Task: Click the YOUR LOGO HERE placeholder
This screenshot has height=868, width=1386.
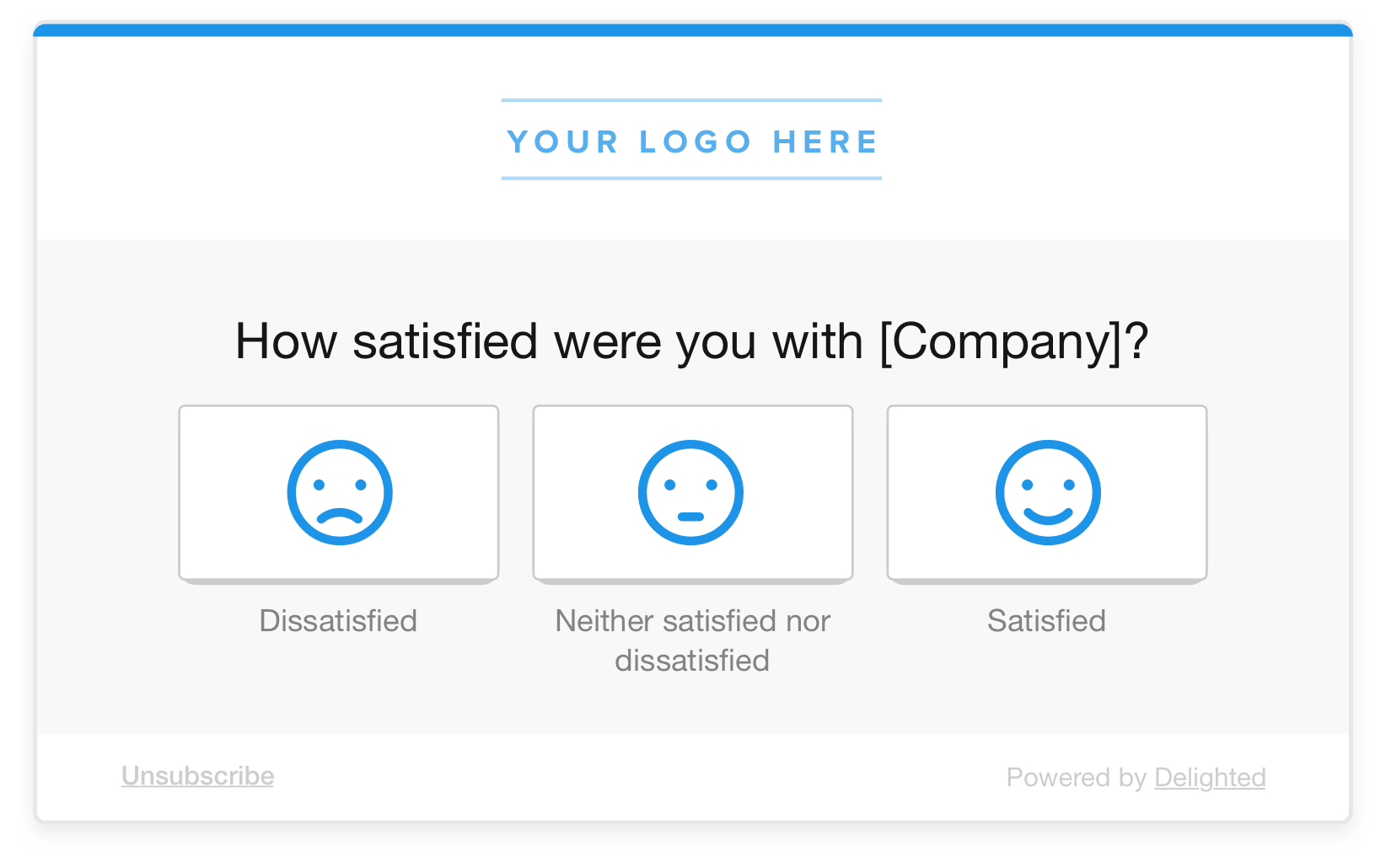Action: (x=691, y=141)
